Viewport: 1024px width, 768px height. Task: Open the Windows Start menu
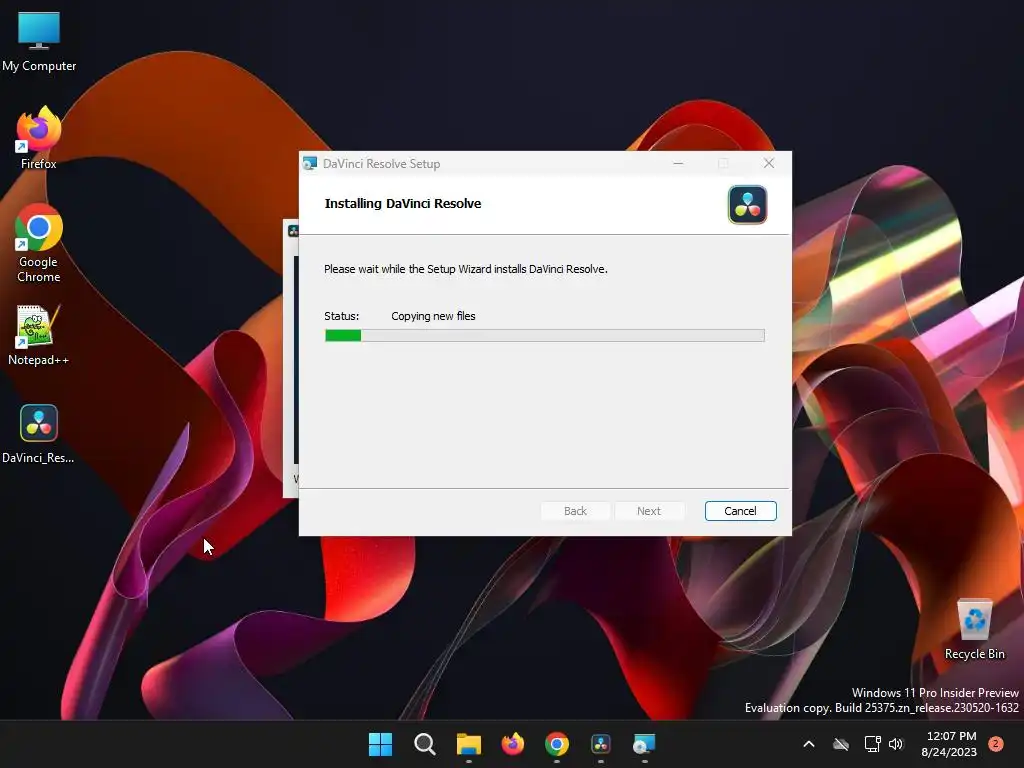(380, 744)
